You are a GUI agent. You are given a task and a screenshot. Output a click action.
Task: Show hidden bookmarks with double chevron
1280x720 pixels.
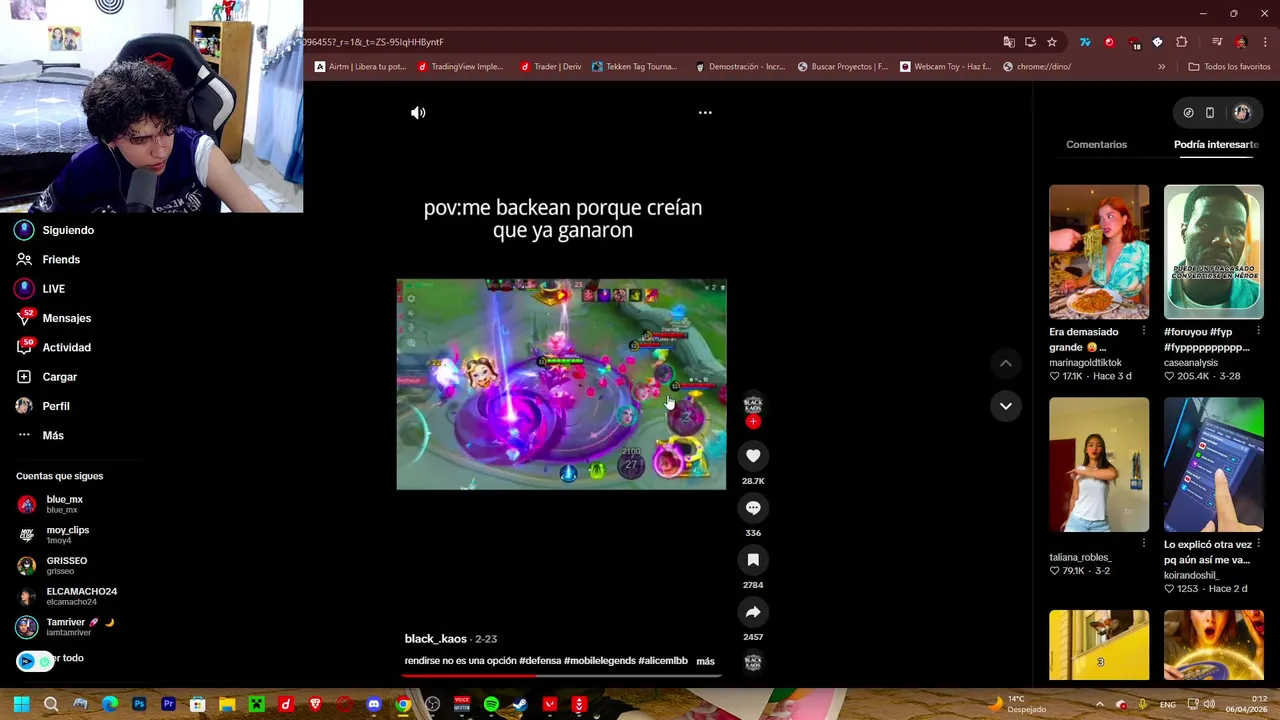pyautogui.click(x=1161, y=67)
